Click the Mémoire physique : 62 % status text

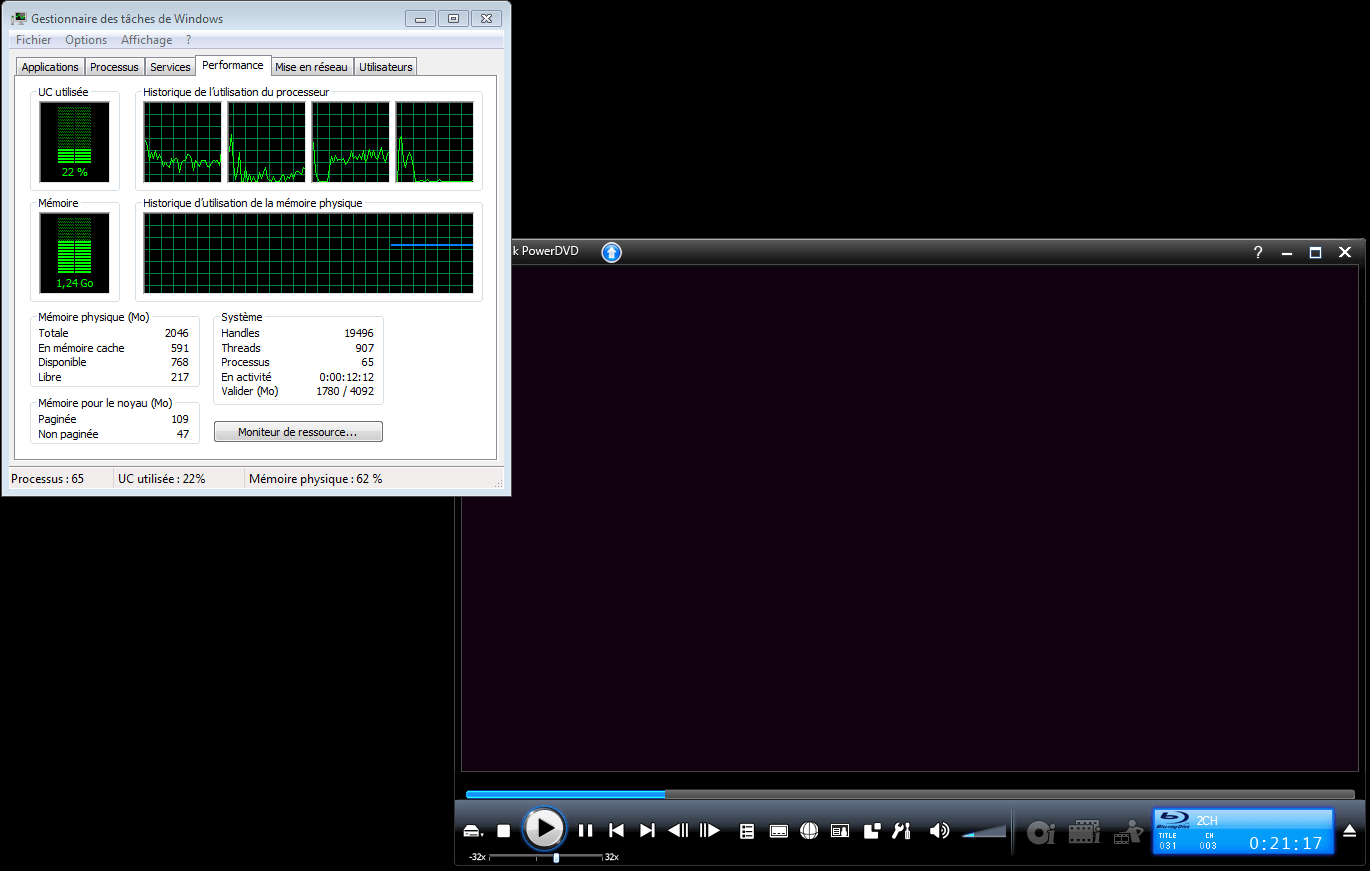pos(316,479)
